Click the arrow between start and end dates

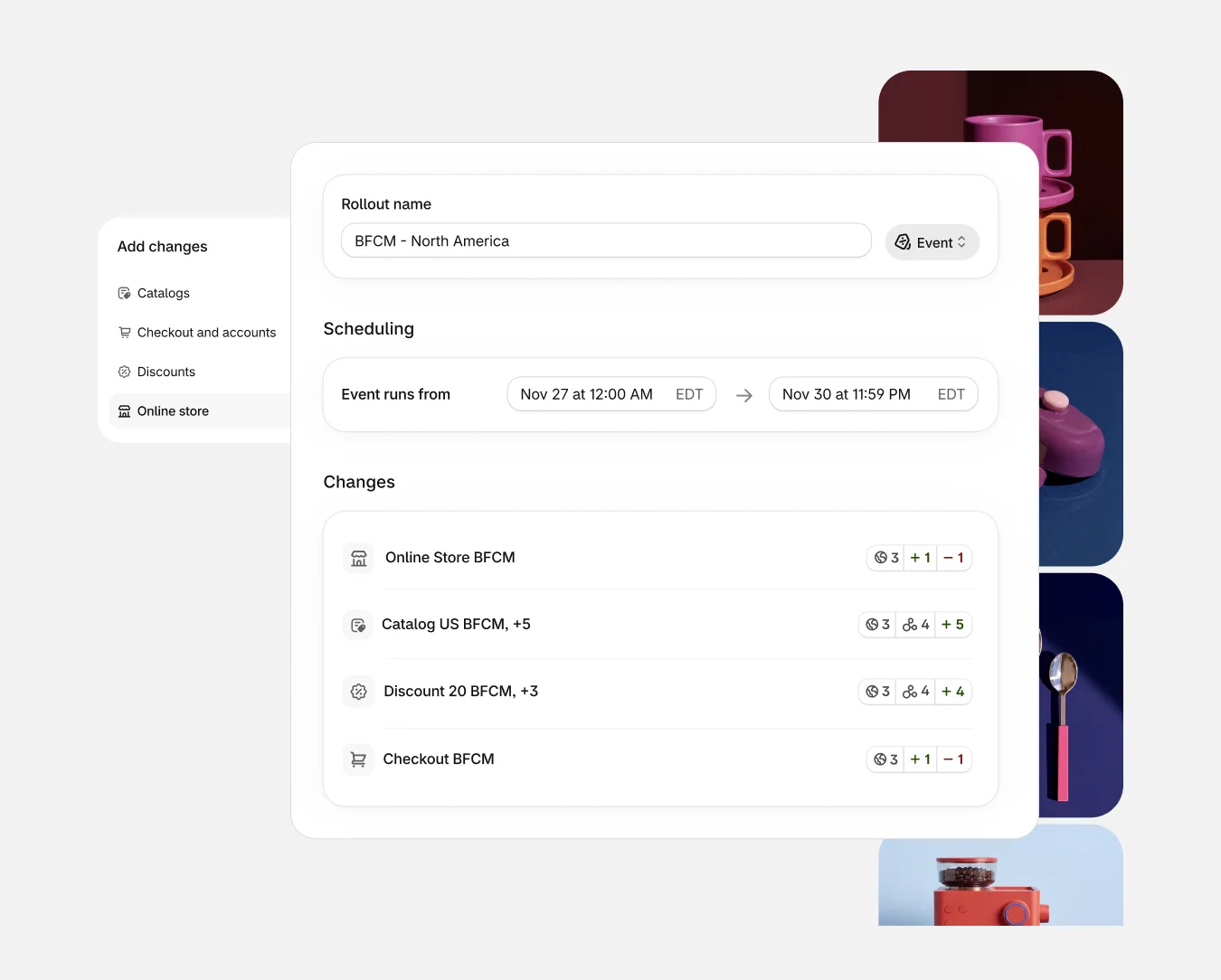pyautogui.click(x=744, y=395)
